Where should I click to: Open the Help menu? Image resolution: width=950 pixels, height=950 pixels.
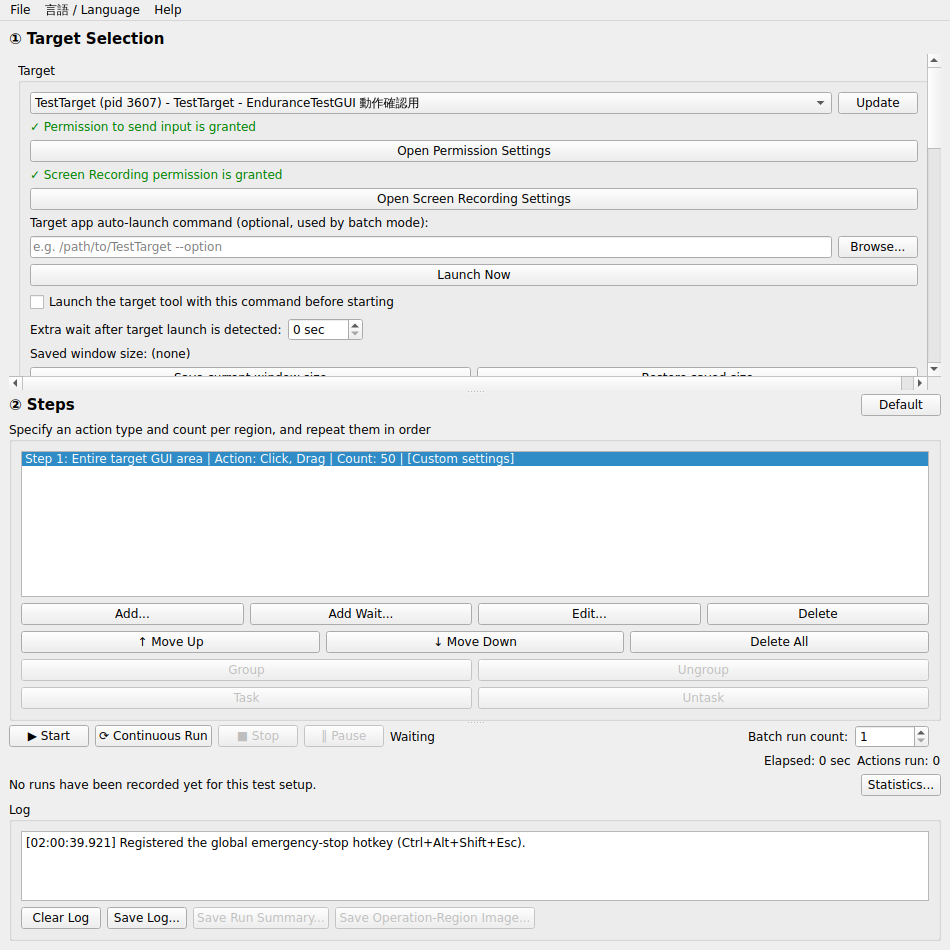coord(167,10)
